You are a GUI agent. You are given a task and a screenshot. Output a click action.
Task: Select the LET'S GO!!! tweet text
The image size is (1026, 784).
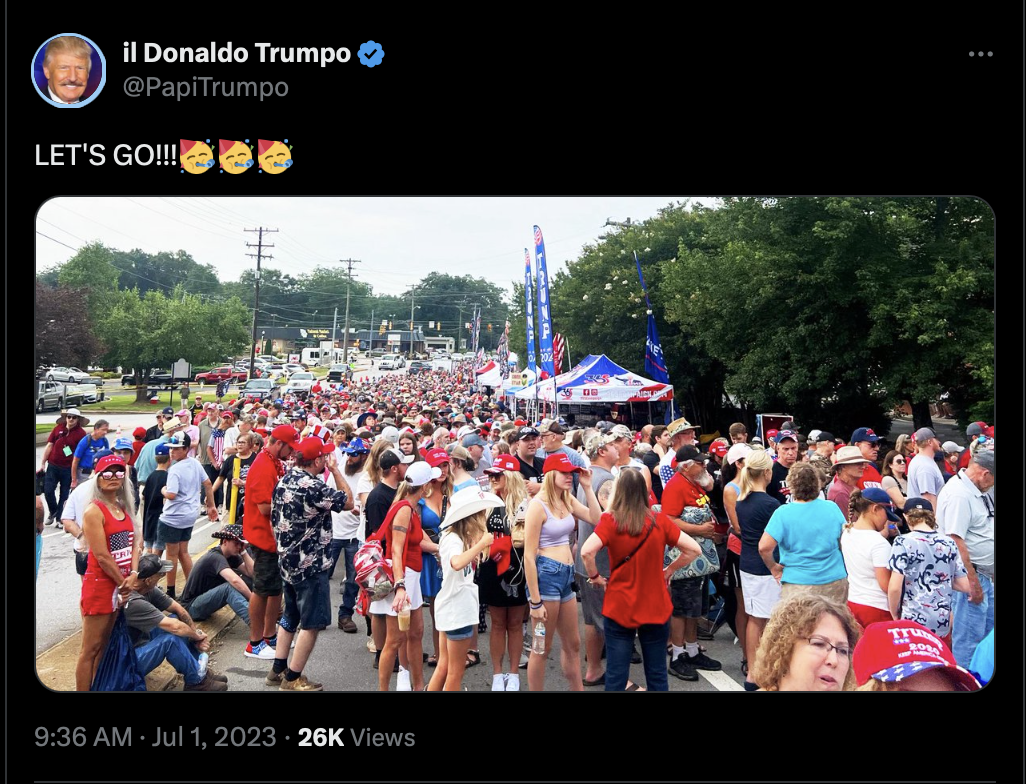point(106,156)
